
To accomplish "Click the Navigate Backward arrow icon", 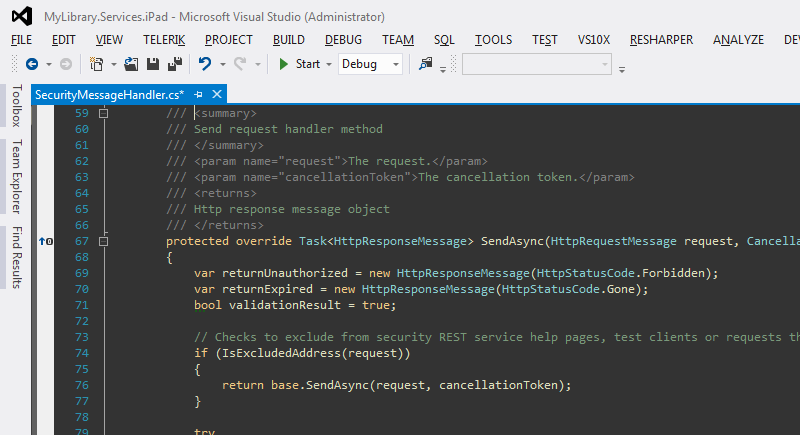I will click(x=32, y=64).
